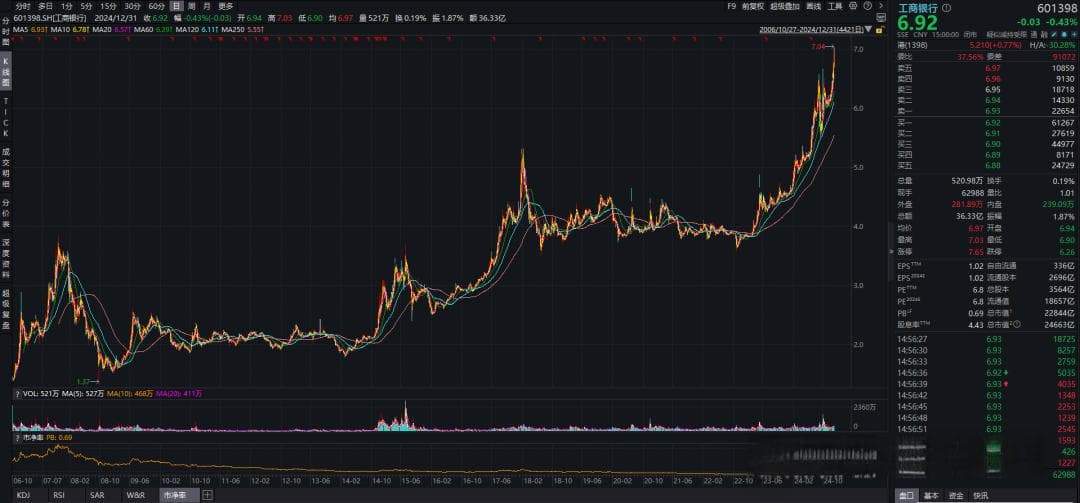Image resolution: width=1080 pixels, height=503 pixels.
Task: Select the K线图 sidebar item
Action: coord(6,72)
